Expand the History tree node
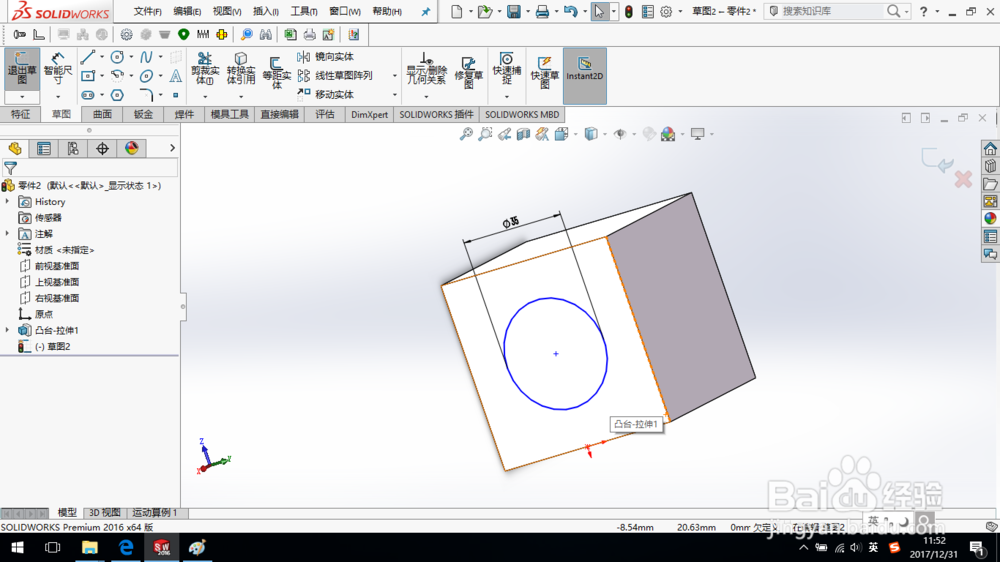 8,202
